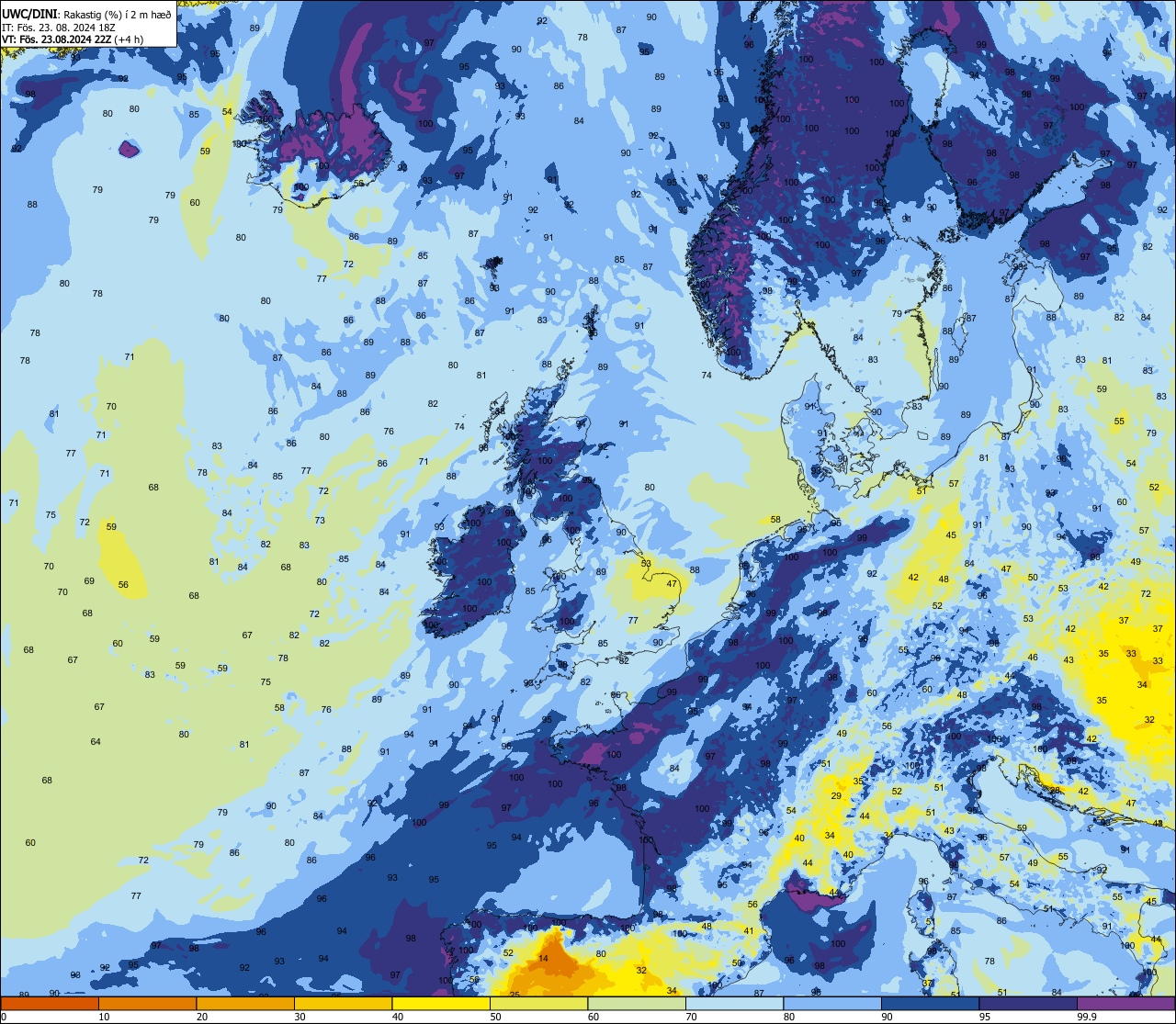The width and height of the screenshot is (1176, 1024).
Task: Click the legend tick label '70'
Action: tap(691, 1017)
